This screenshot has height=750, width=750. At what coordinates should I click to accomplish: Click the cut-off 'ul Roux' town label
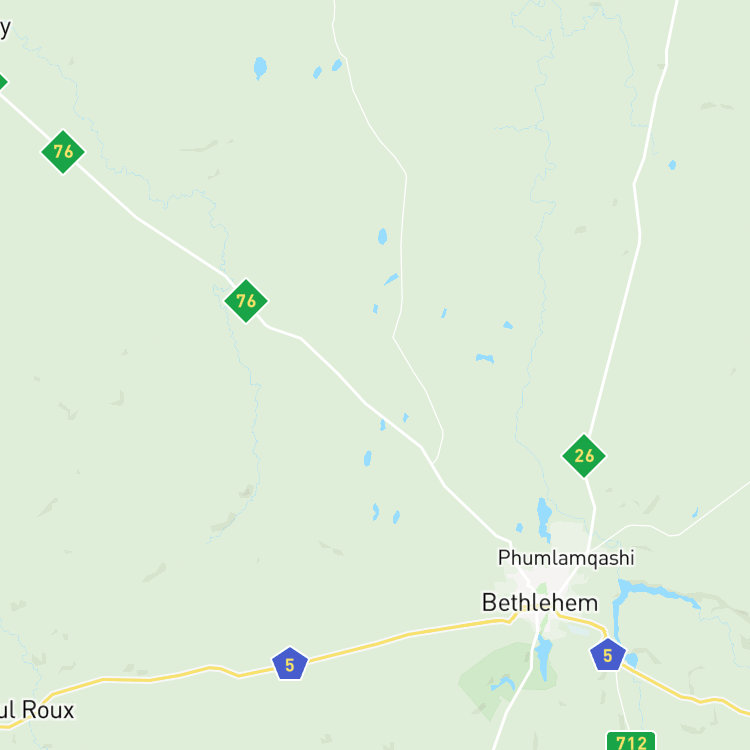point(37,710)
